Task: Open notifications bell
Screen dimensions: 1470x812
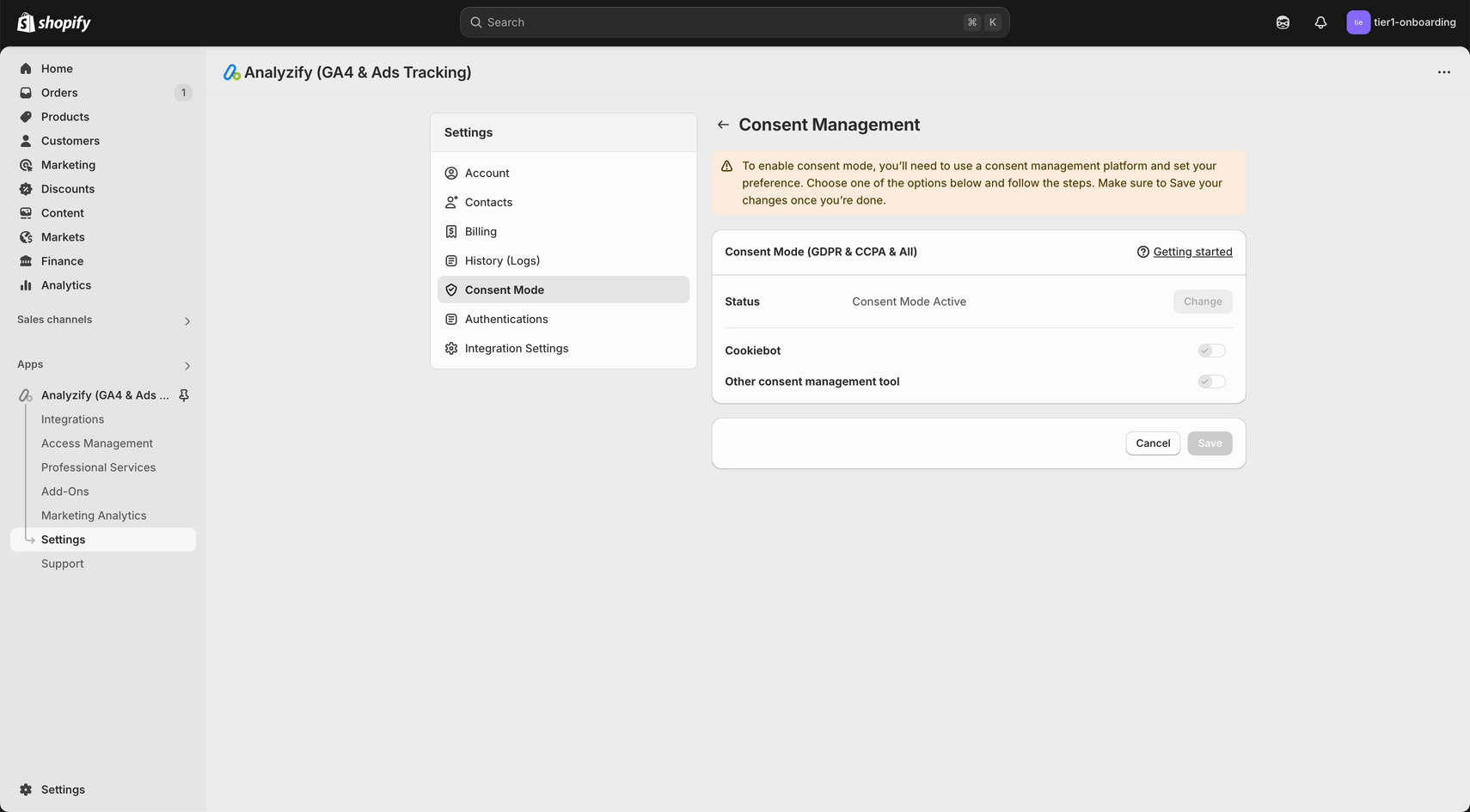Action: tap(1320, 22)
